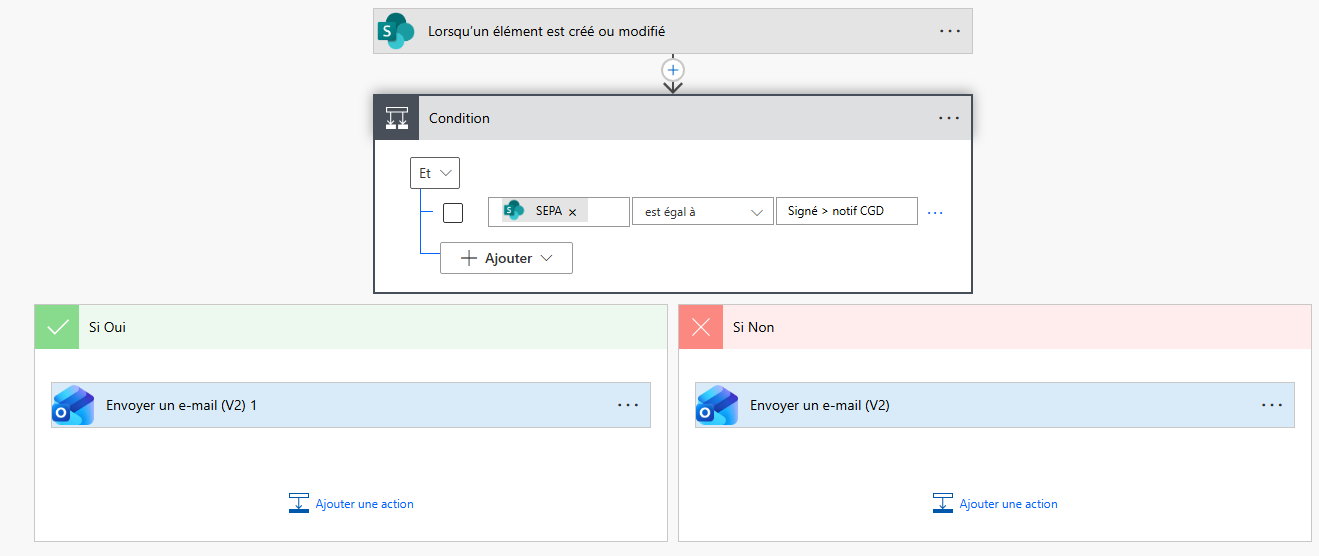Click the Si Non branch header

pyautogui.click(x=995, y=327)
